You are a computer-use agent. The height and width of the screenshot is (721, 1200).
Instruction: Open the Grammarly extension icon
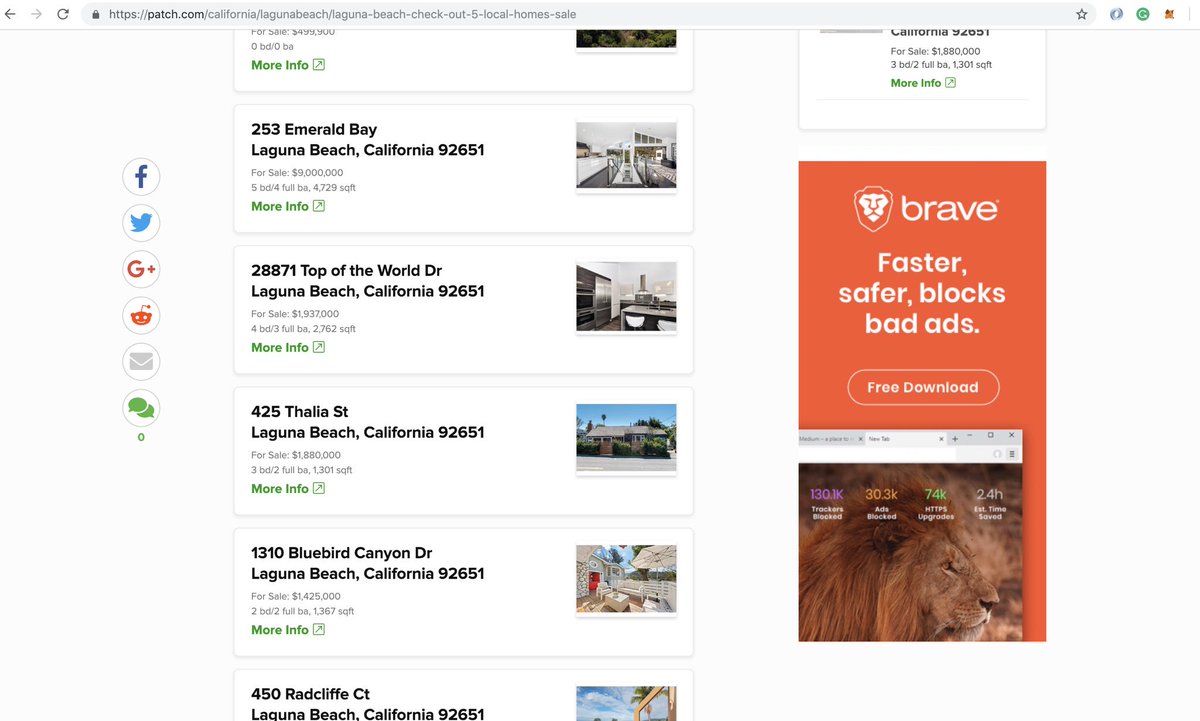tap(1142, 15)
